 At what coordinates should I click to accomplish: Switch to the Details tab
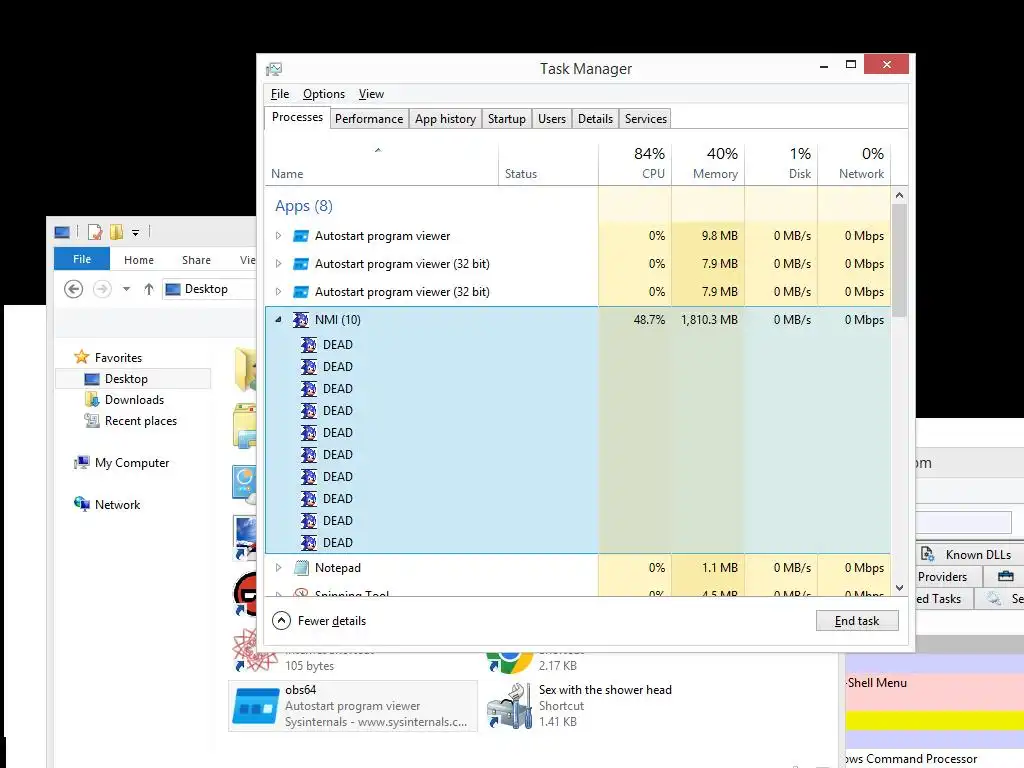[596, 119]
